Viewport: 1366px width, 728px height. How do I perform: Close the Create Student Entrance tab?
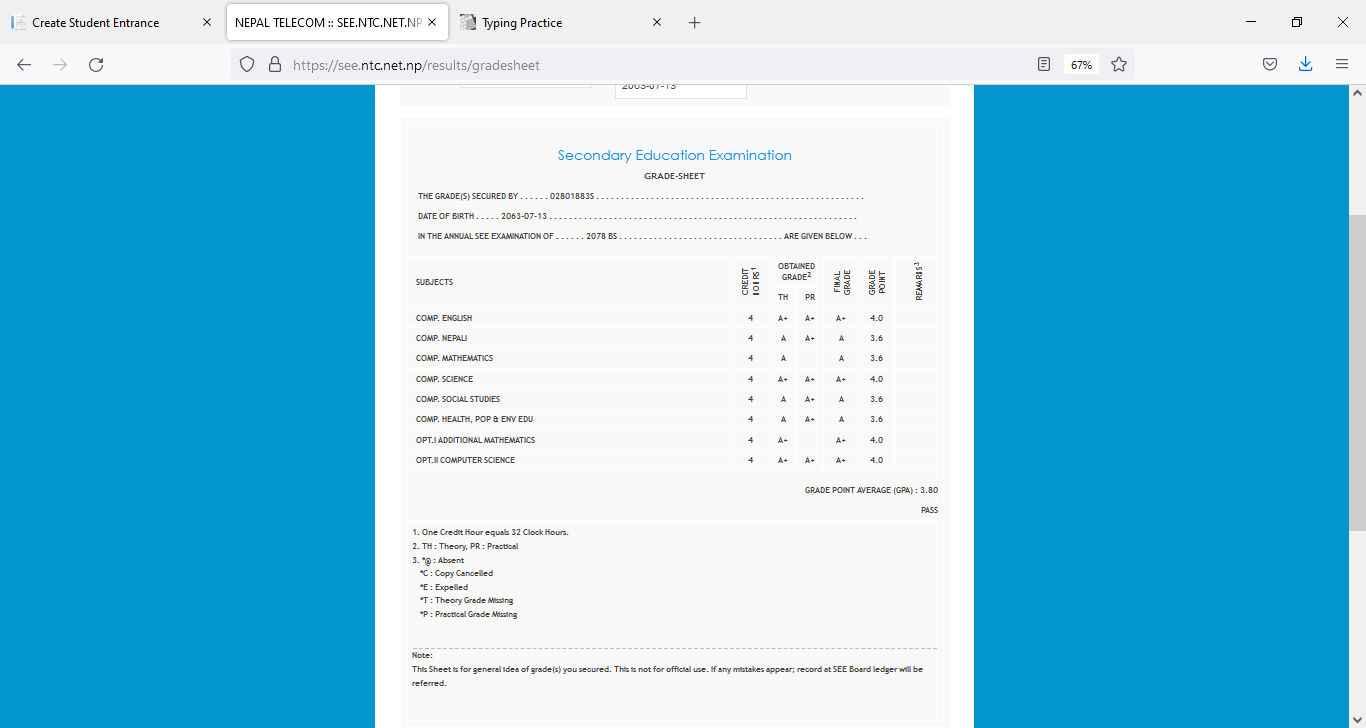click(207, 23)
